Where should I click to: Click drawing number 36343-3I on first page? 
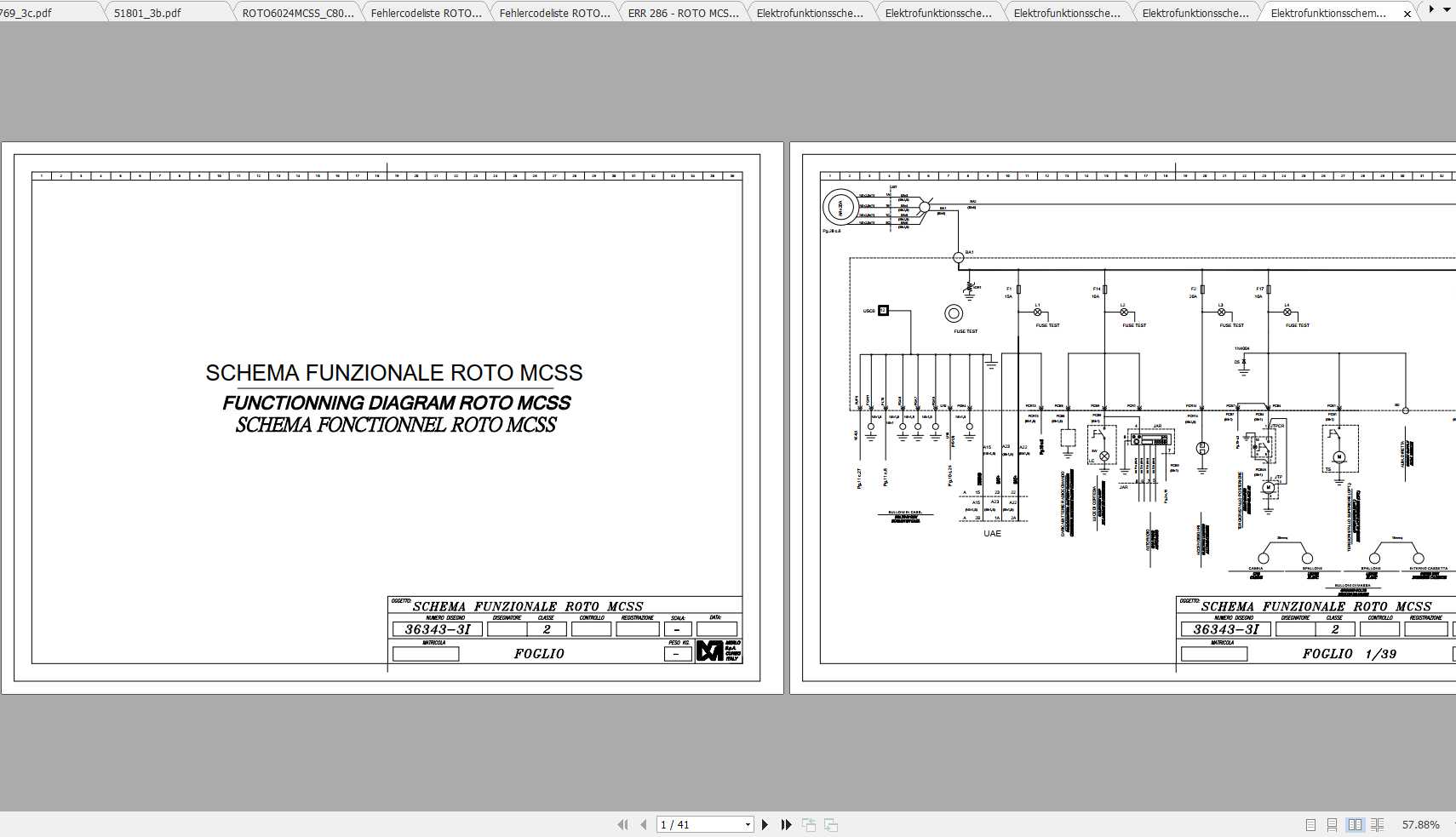point(437,629)
